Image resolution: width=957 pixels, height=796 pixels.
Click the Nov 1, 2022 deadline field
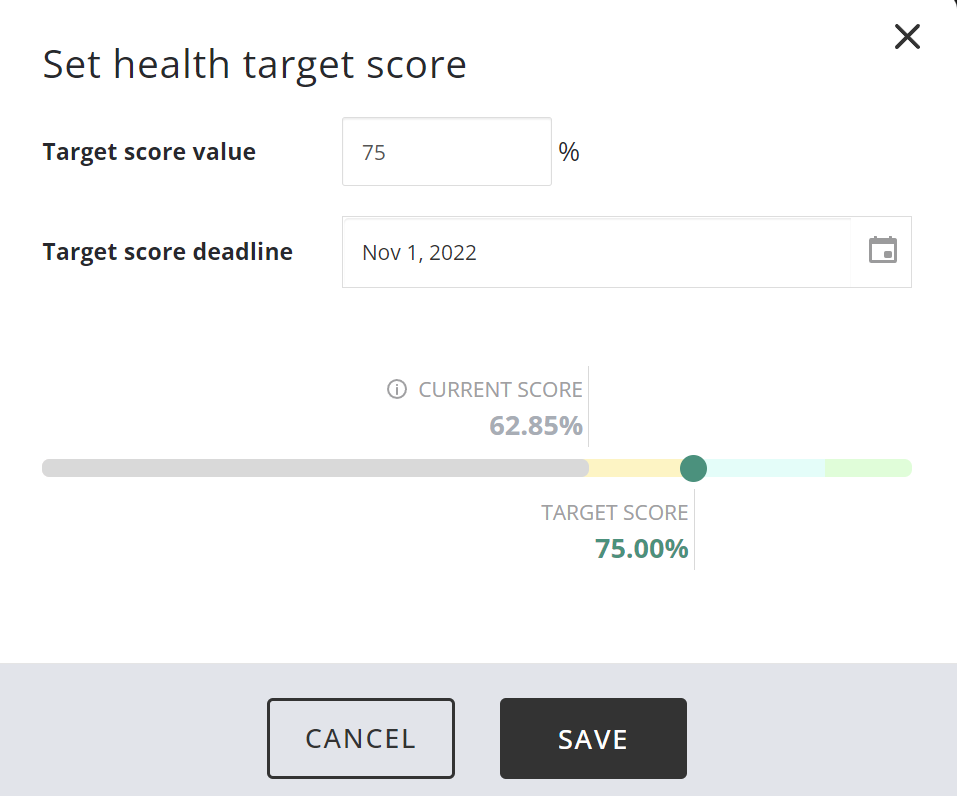pos(596,252)
